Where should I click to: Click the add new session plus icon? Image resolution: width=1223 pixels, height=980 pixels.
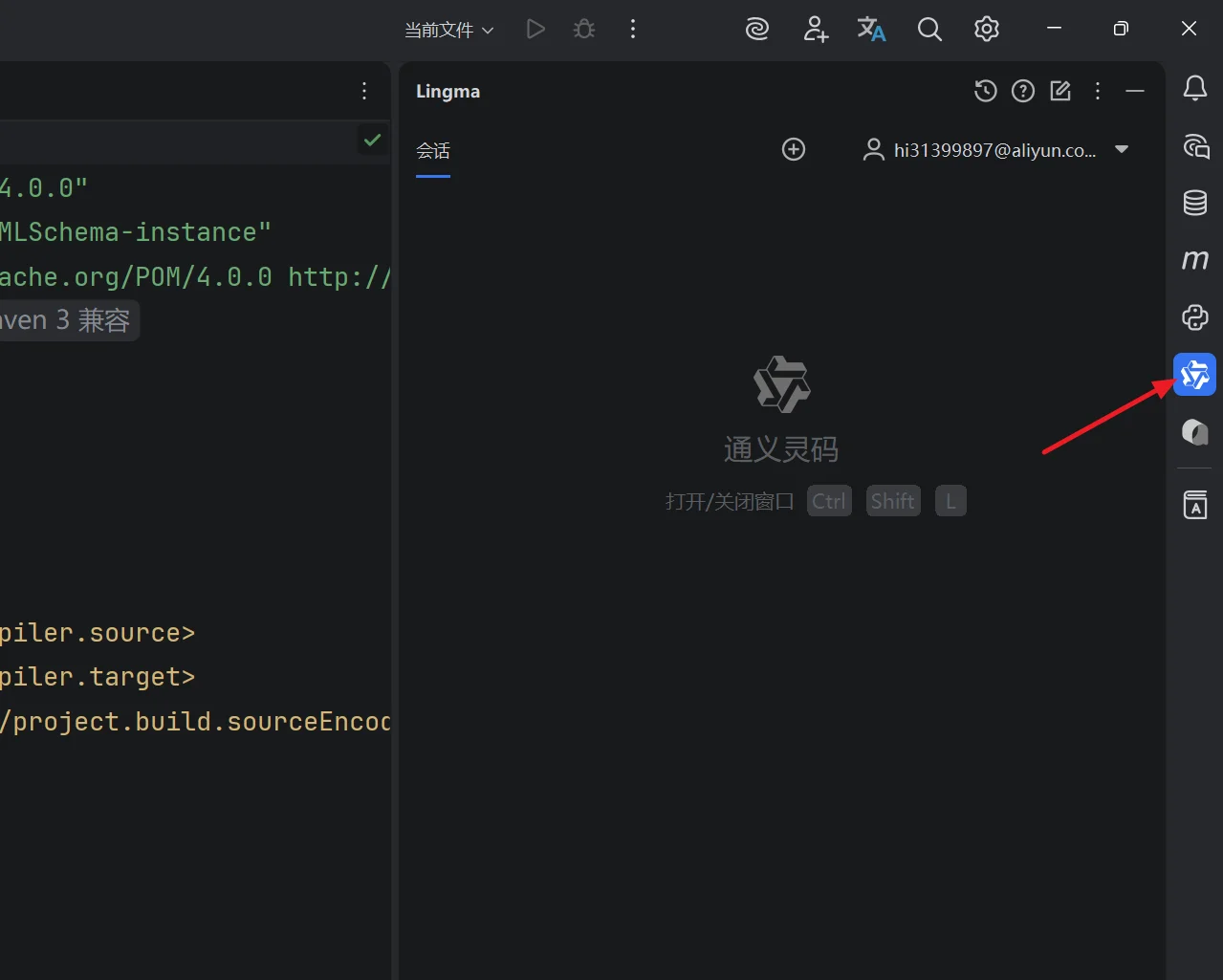793,149
